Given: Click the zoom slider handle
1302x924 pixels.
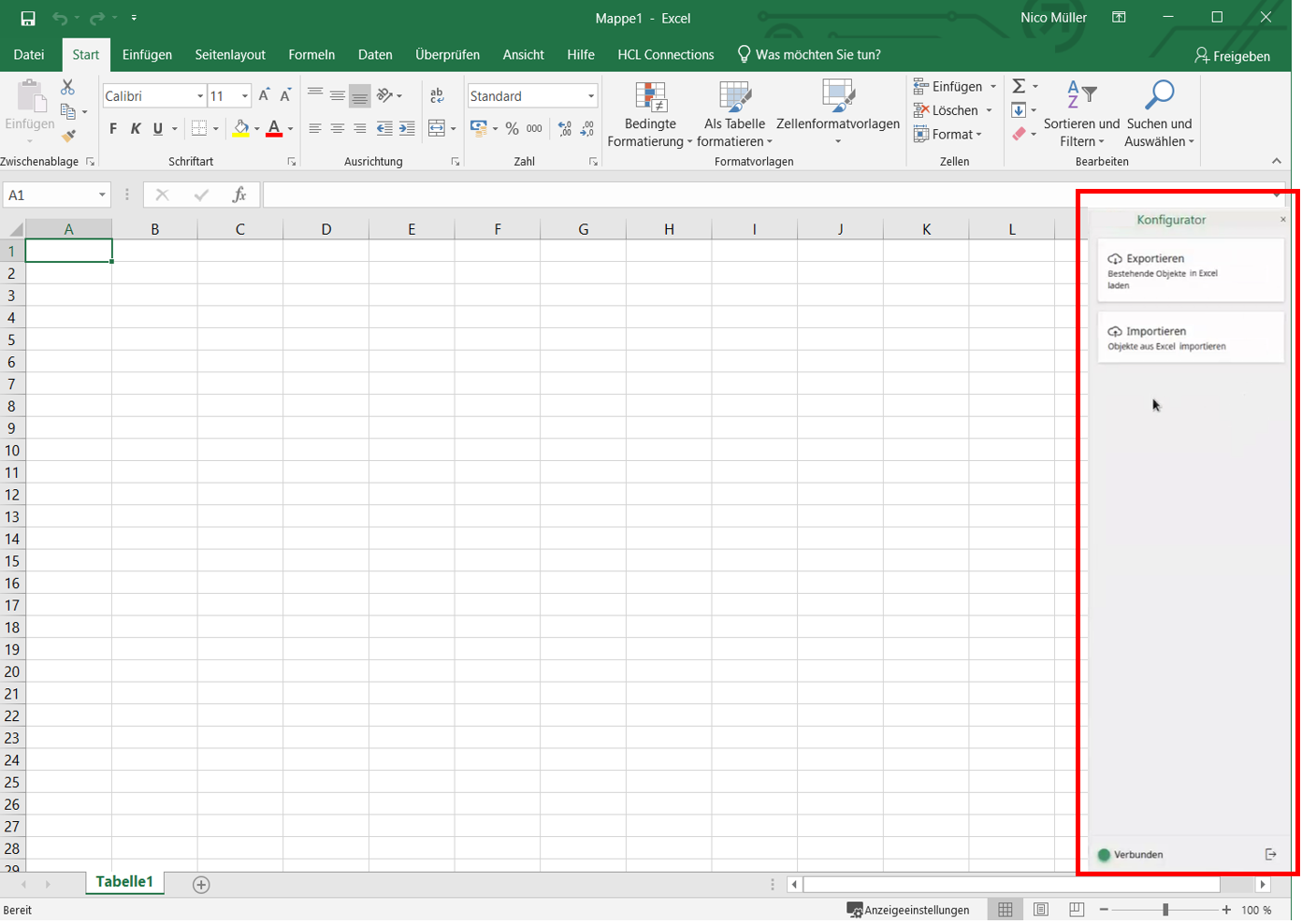Looking at the screenshot, I should (x=1165, y=910).
